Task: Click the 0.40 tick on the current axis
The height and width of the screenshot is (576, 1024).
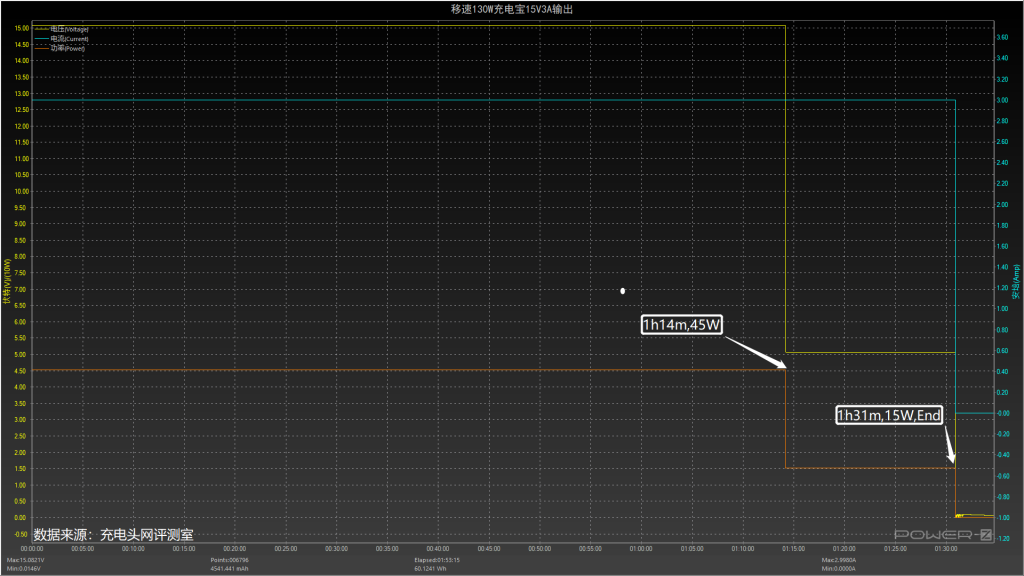Action: pos(1002,372)
